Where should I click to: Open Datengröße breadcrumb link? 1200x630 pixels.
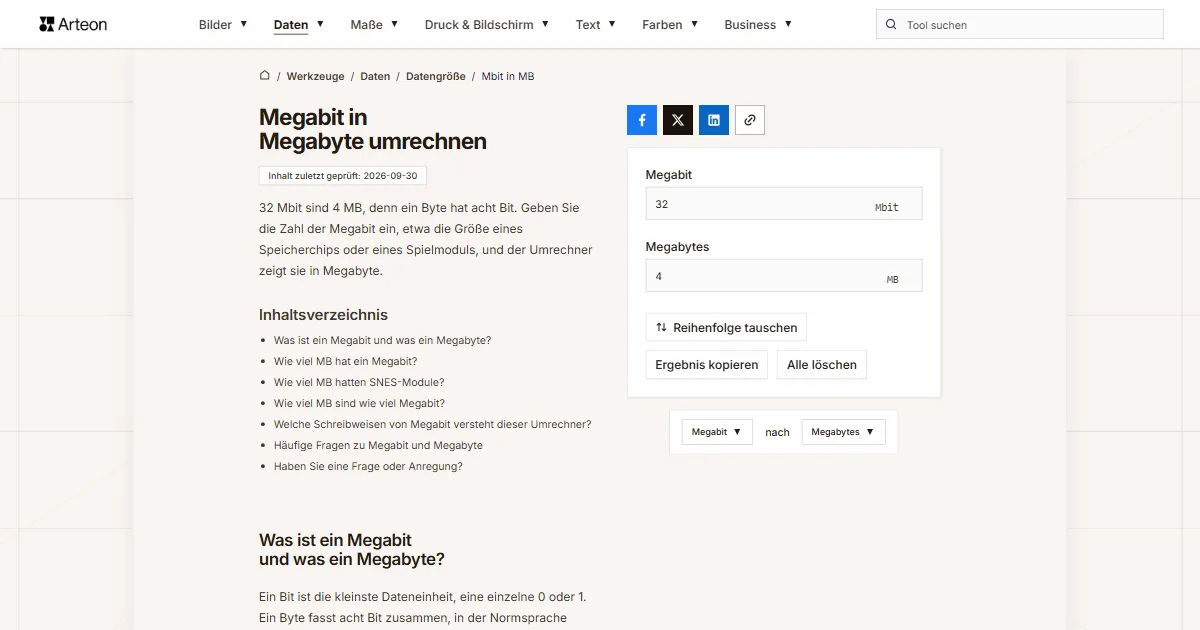click(436, 76)
